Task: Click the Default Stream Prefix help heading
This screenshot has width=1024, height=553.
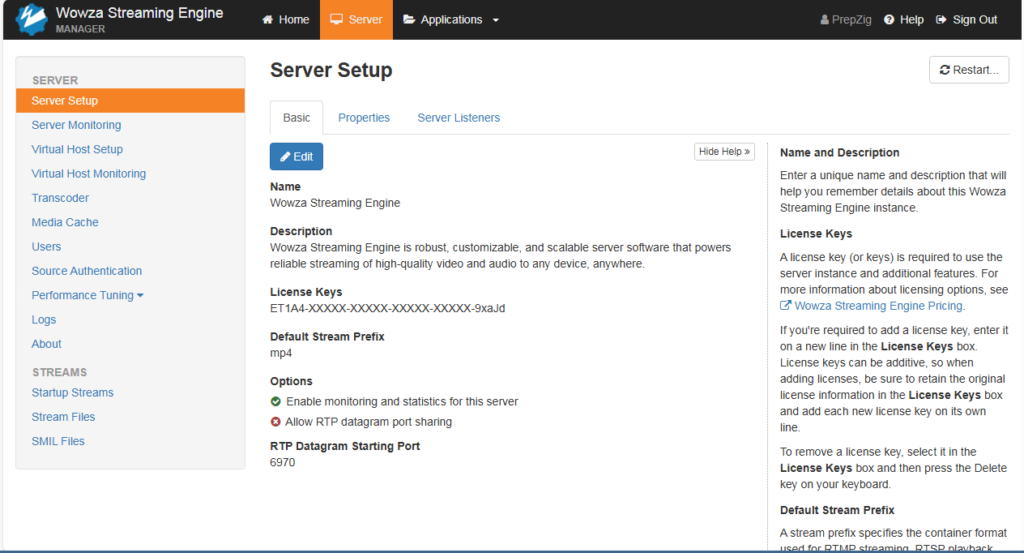Action: pyautogui.click(x=837, y=510)
